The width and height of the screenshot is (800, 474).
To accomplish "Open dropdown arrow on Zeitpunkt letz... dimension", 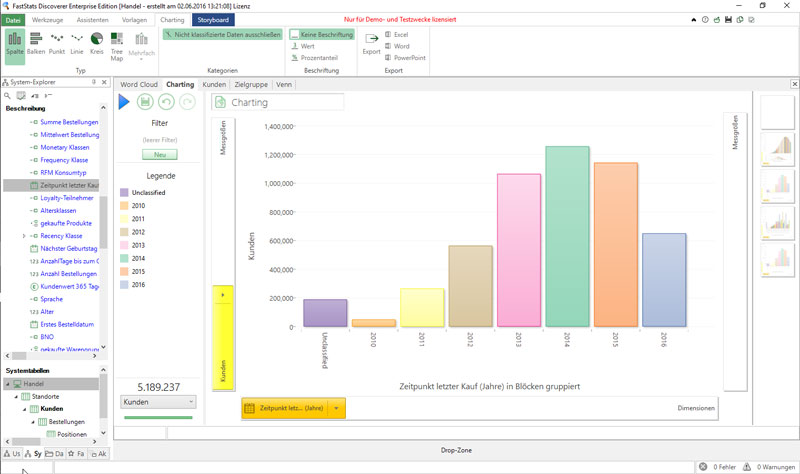I will [337, 408].
